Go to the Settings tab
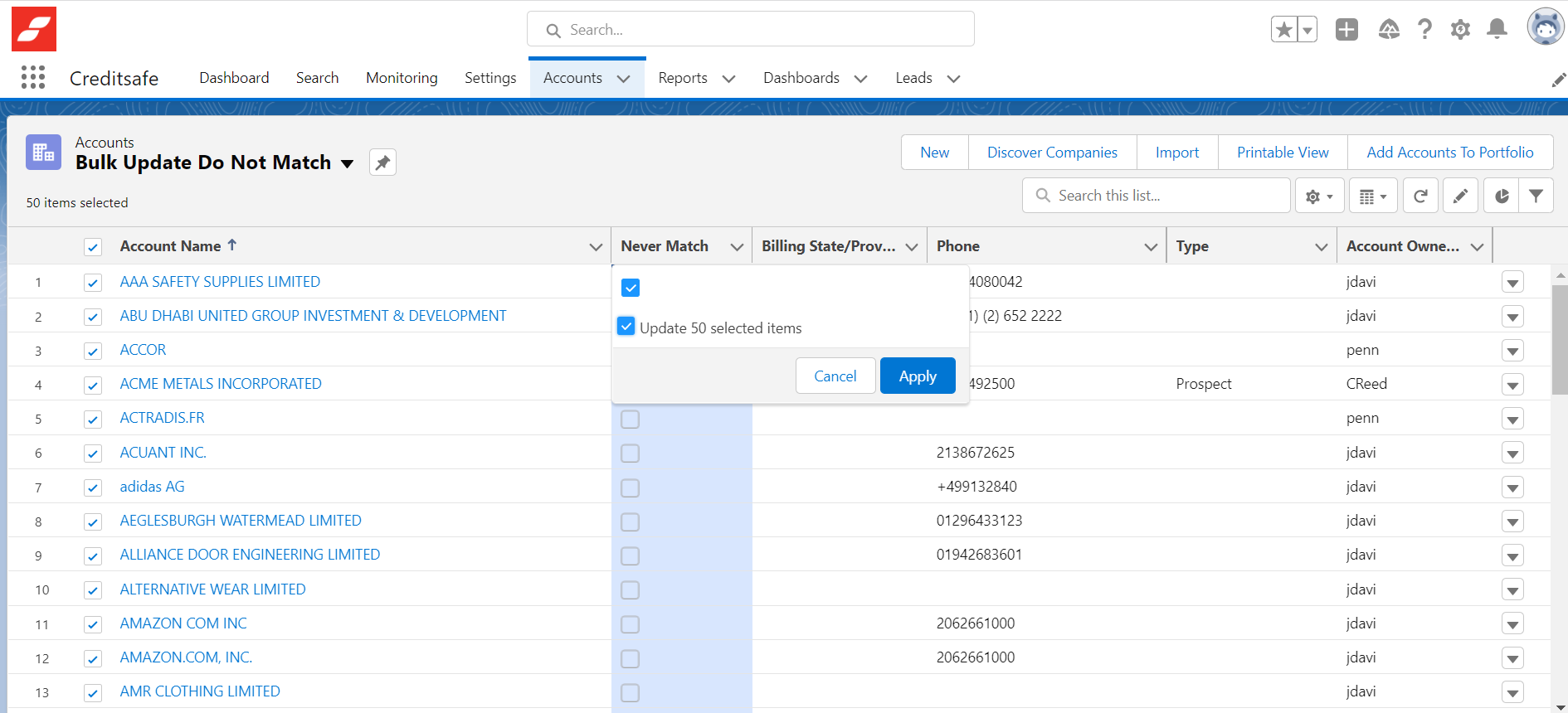This screenshot has width=1568, height=713. pyautogui.click(x=490, y=78)
